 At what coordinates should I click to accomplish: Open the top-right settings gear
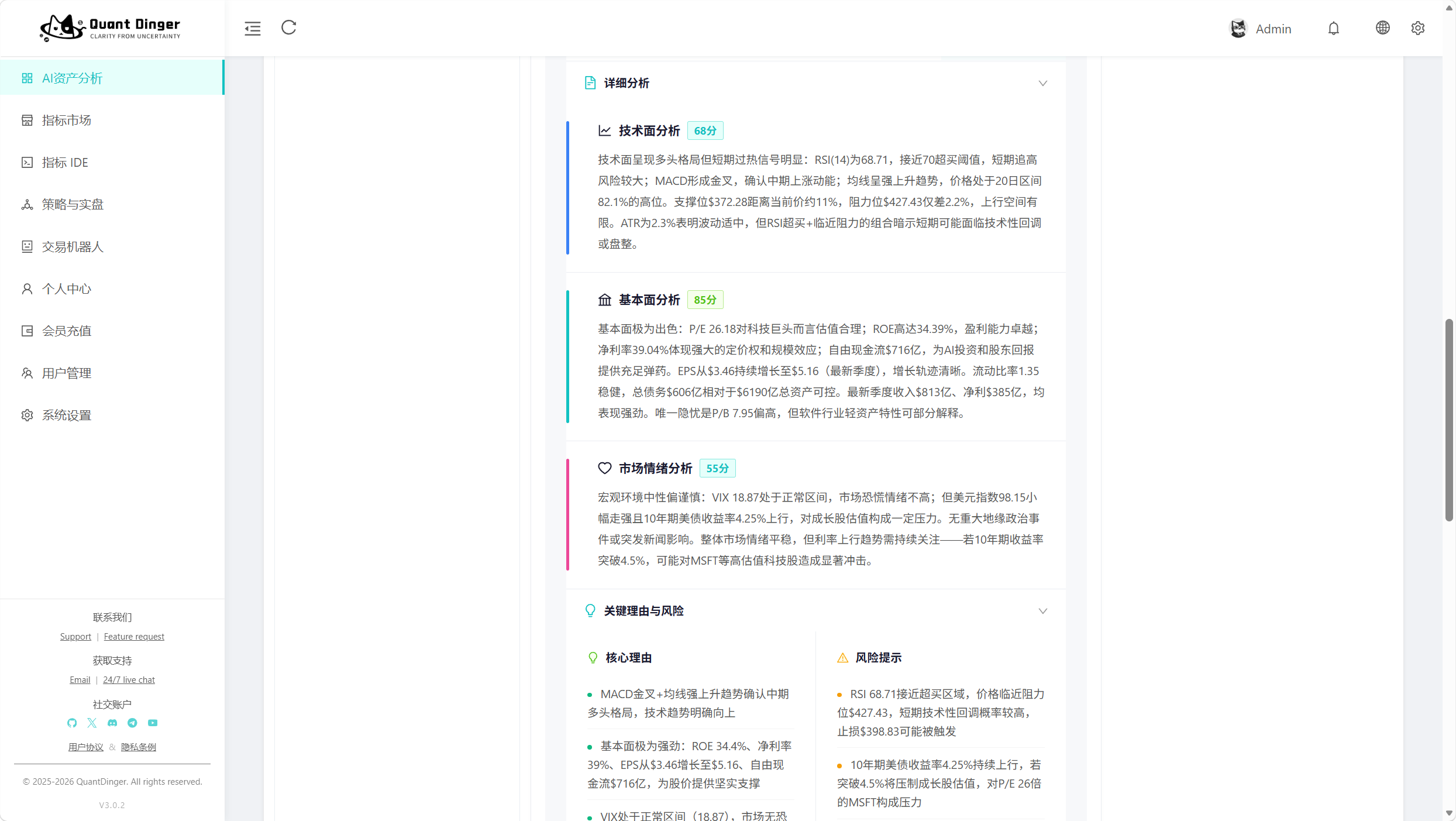(1418, 28)
